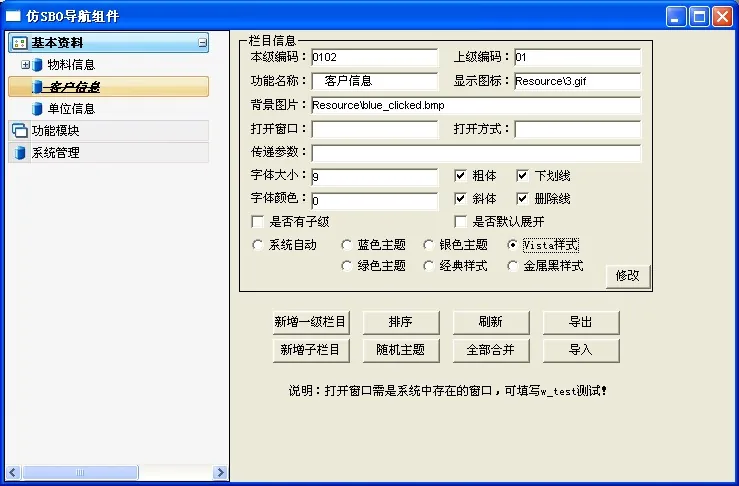
Task: Select 物料信息 in the tree
Action: (72, 65)
